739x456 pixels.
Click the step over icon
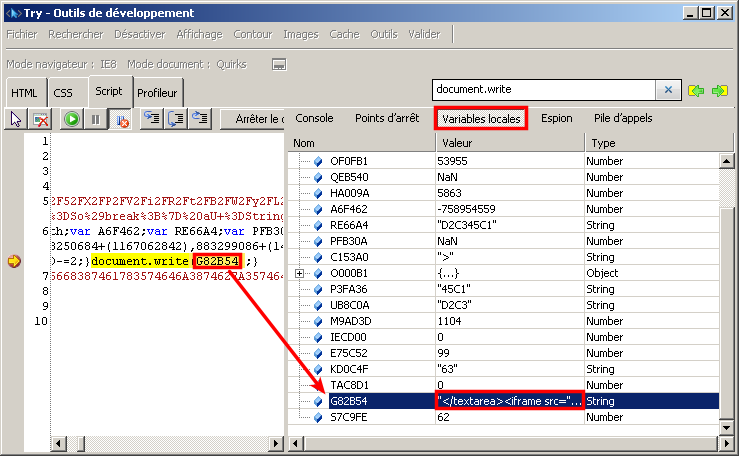176,119
